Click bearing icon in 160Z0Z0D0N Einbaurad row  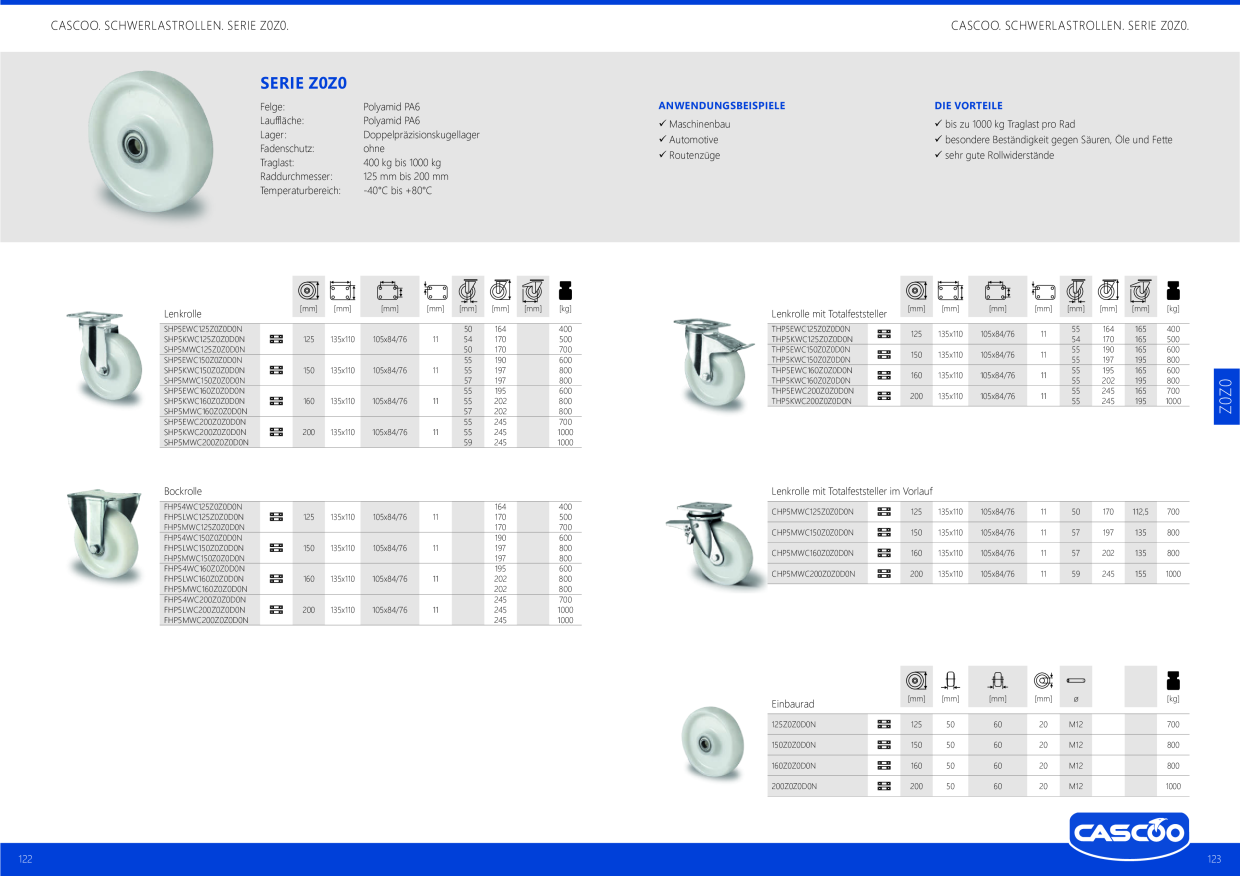tap(884, 766)
